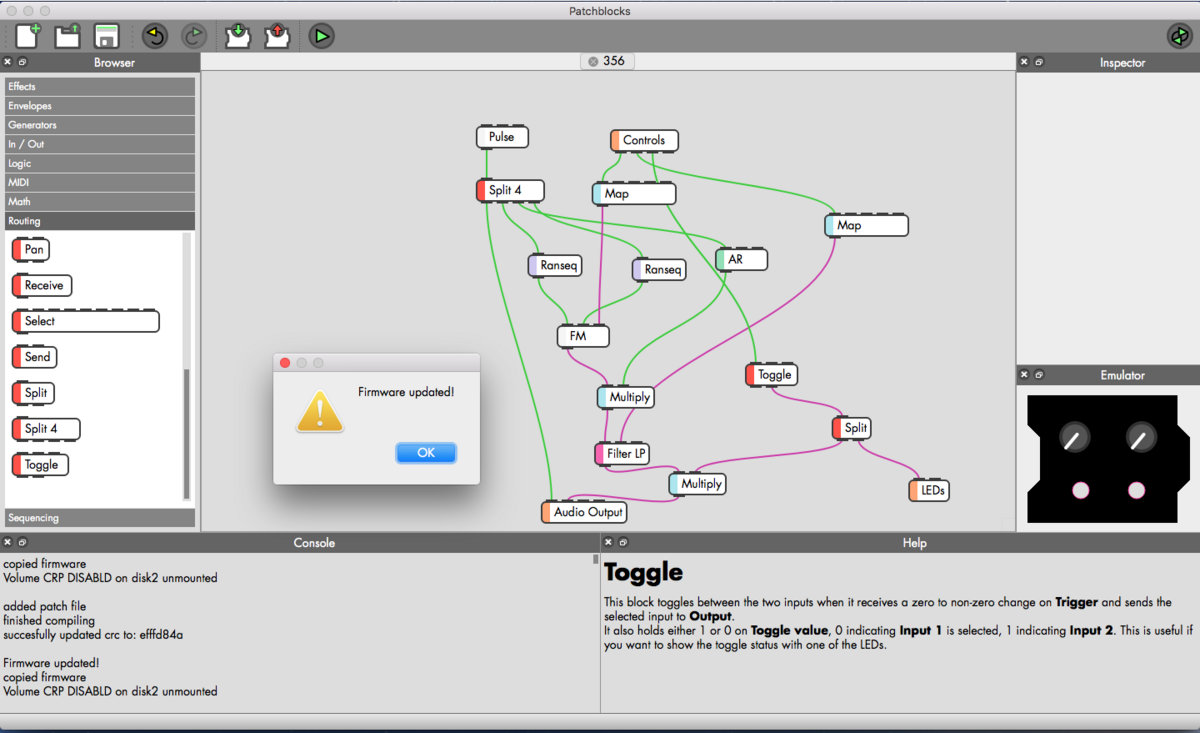Create a new patch file
Viewport: 1200px width, 733px height.
pyautogui.click(x=27, y=37)
